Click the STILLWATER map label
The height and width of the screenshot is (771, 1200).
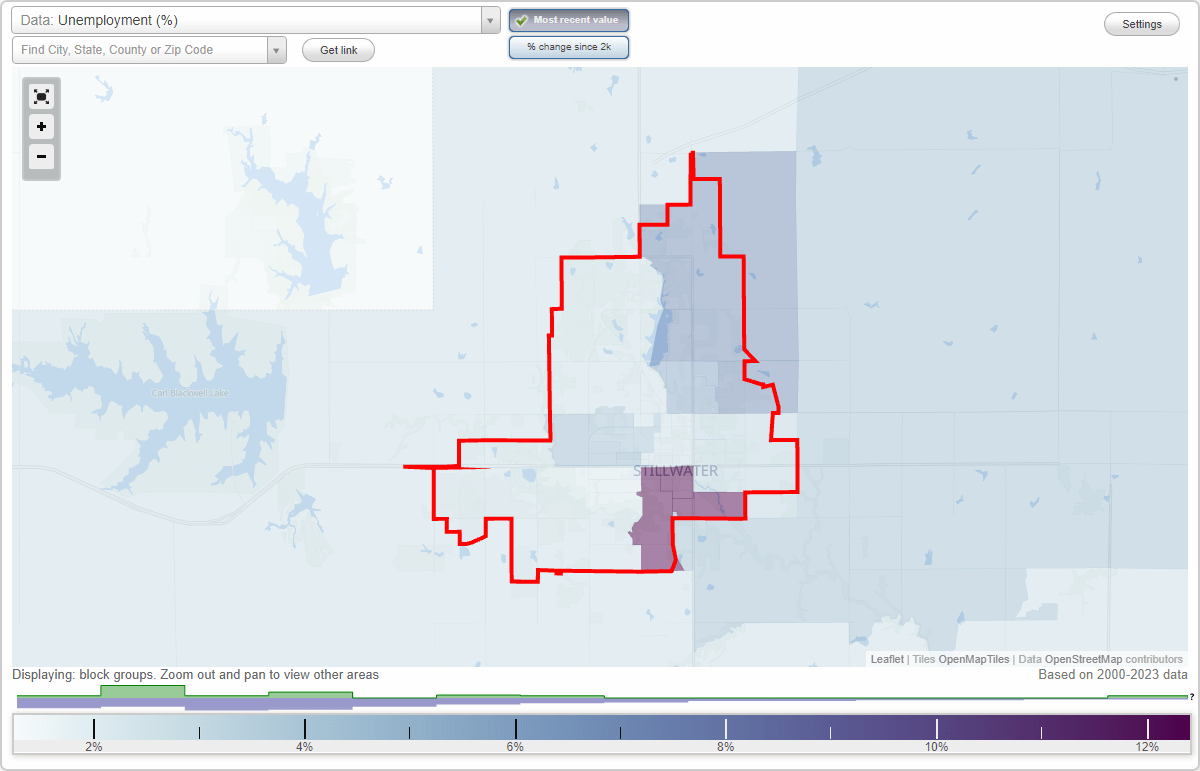[x=675, y=471]
